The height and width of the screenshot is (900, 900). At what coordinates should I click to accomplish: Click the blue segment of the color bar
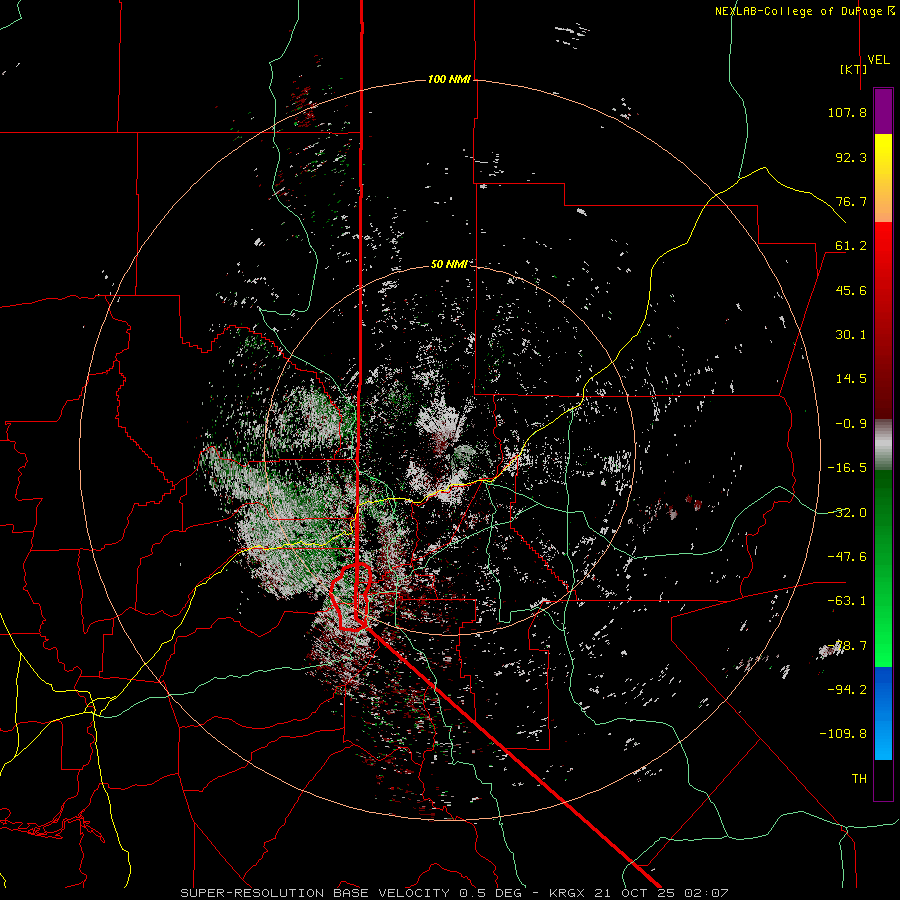click(883, 713)
